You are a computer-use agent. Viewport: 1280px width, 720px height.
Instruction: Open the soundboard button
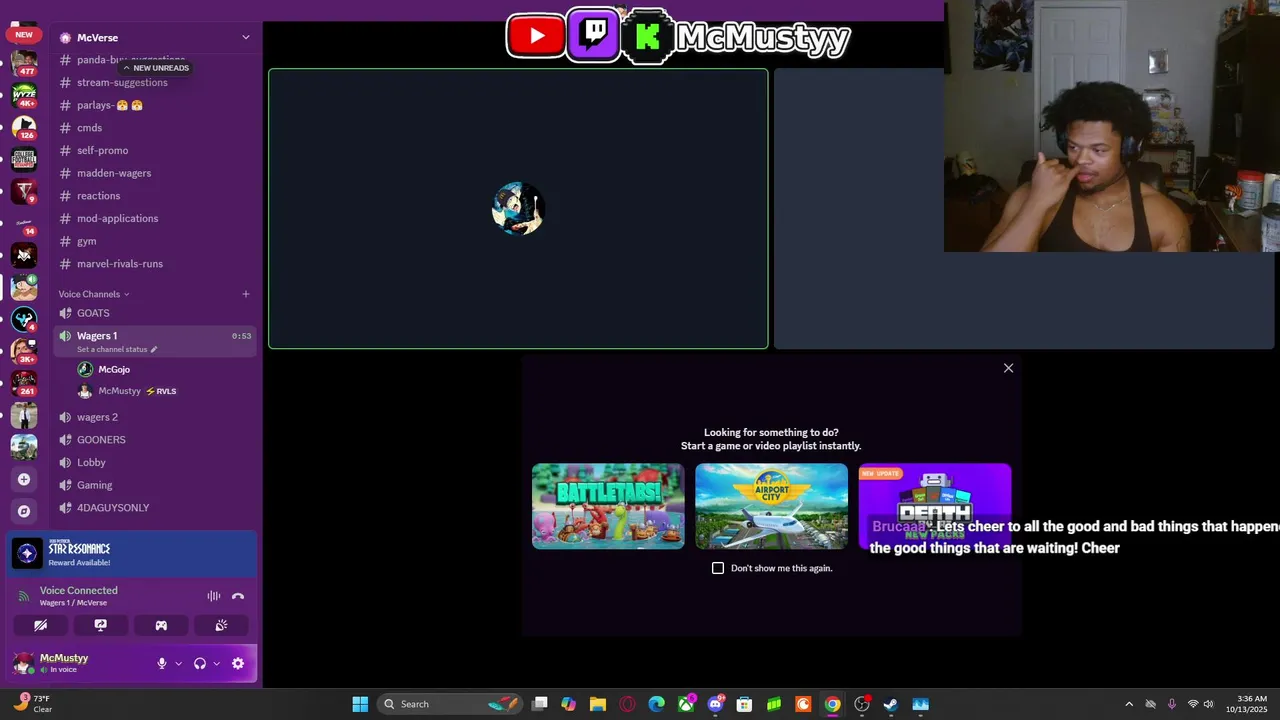221,625
